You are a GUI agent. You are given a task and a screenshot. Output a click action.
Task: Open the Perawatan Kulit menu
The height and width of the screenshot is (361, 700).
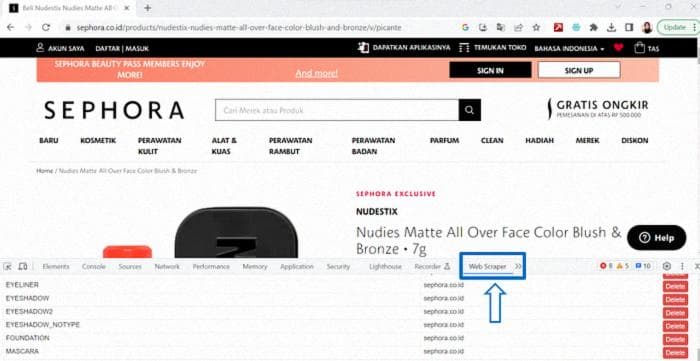click(x=159, y=146)
